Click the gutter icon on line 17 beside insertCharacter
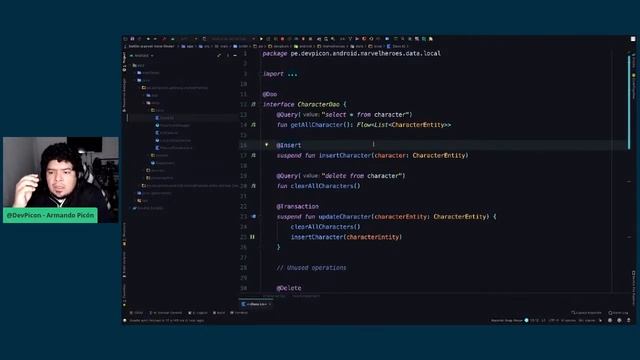 253,156
